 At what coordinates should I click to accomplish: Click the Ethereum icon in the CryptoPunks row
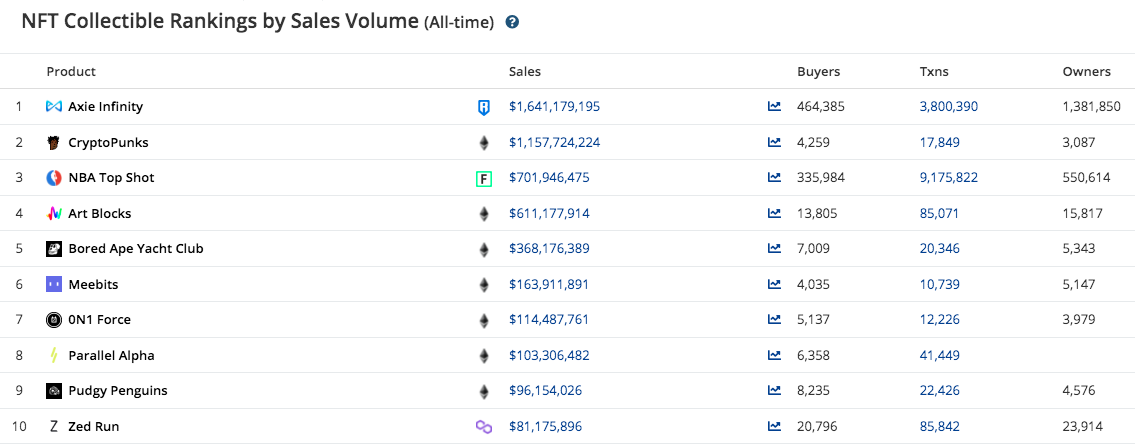tap(484, 143)
